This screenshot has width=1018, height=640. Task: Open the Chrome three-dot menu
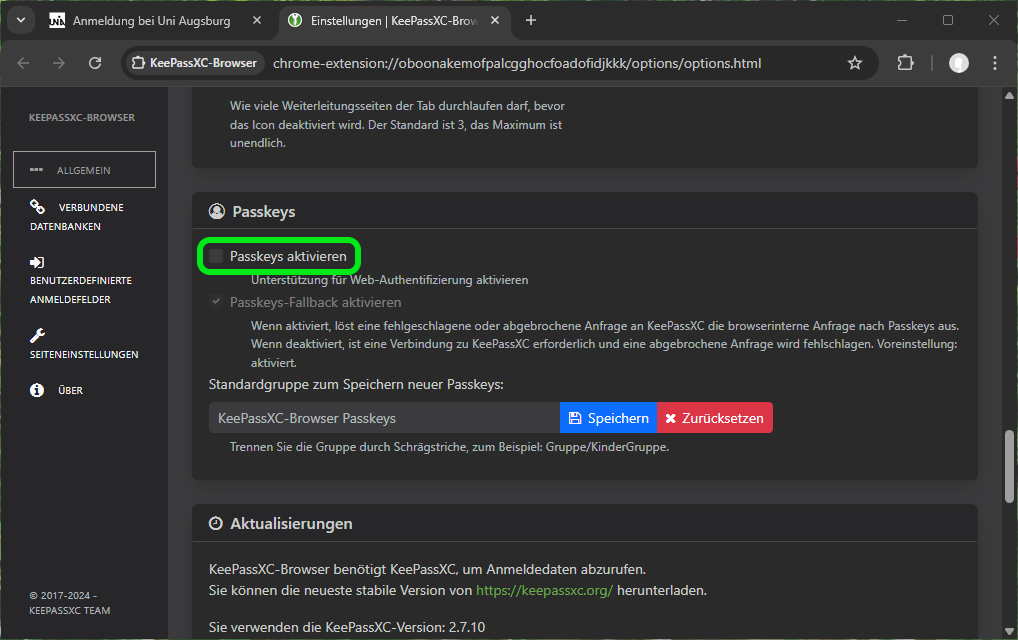click(994, 63)
